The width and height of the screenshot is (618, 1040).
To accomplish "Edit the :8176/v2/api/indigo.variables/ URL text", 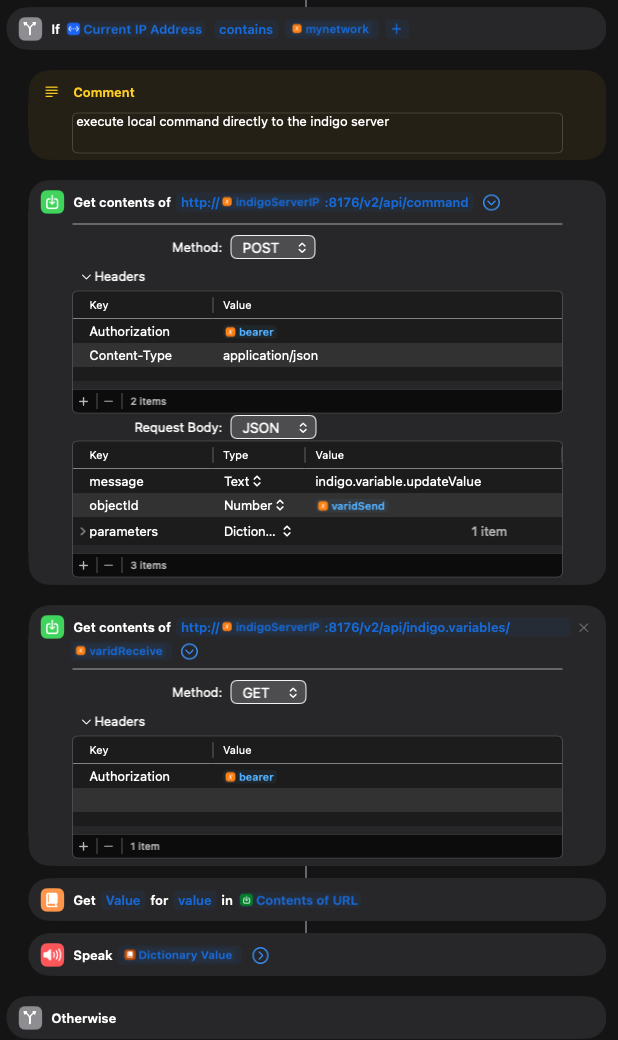I will (417, 627).
